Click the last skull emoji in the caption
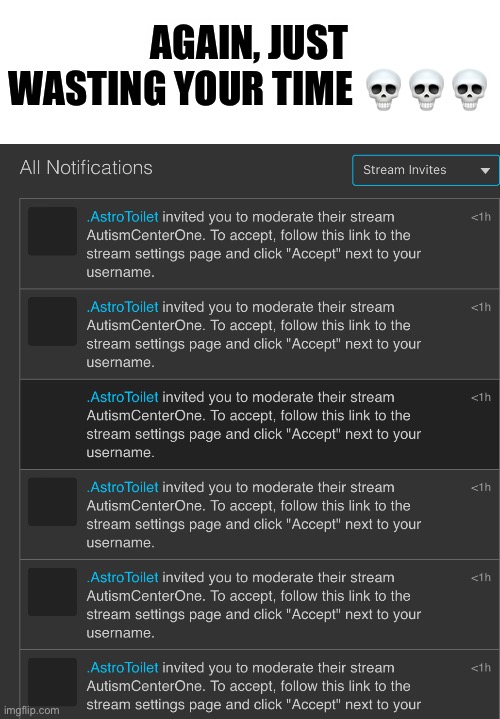This screenshot has width=500, height=719. [469, 89]
